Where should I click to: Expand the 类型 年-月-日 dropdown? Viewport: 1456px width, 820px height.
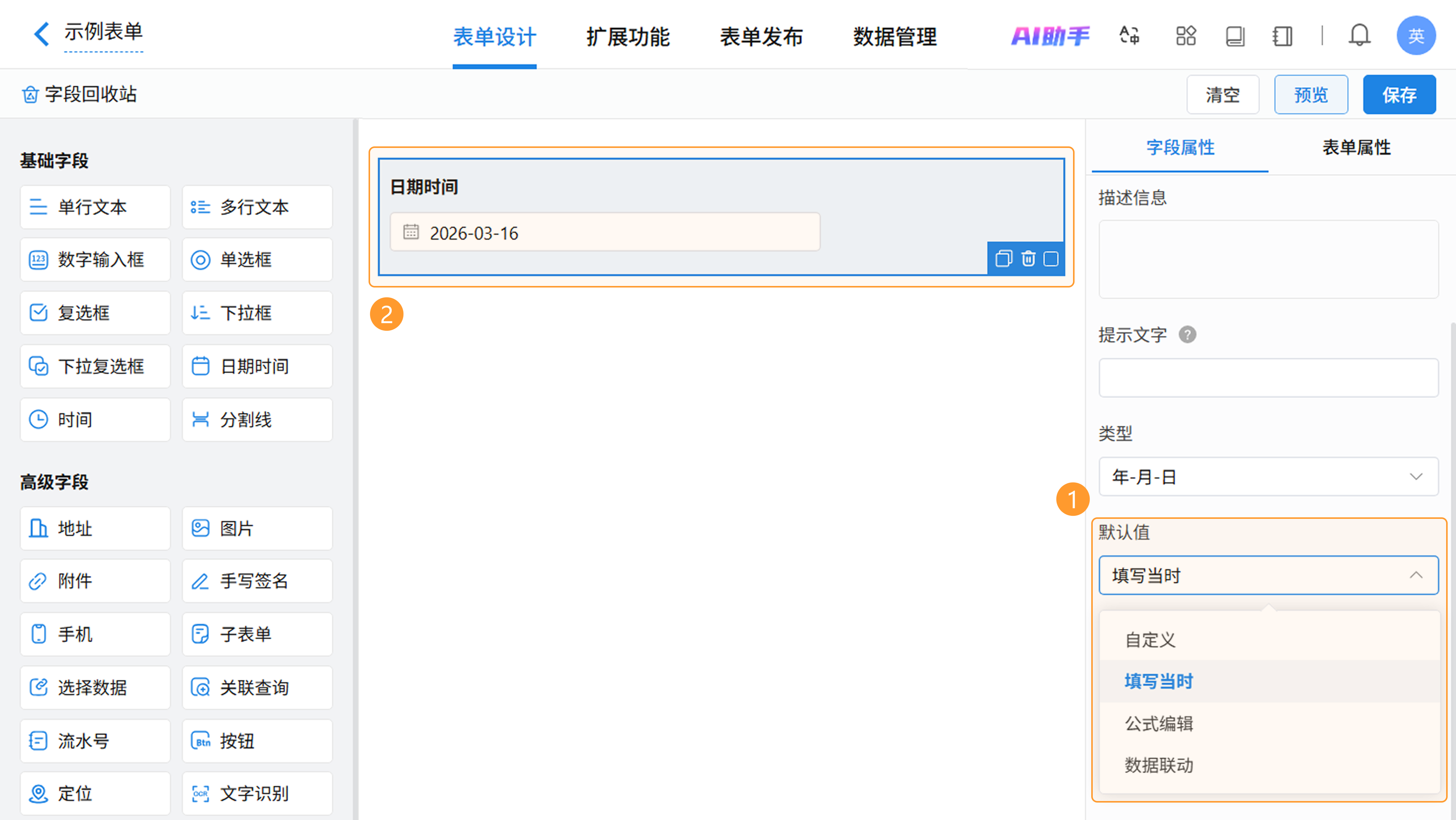[1268, 477]
